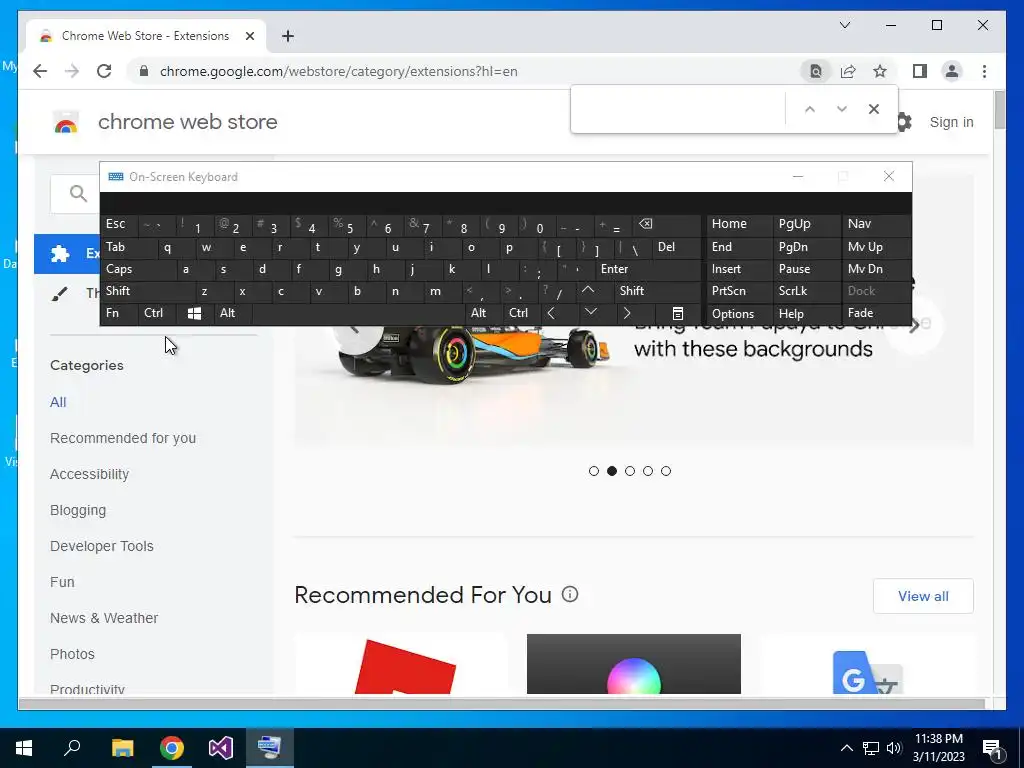Toggle the left Alt key on keyboard

(232, 313)
